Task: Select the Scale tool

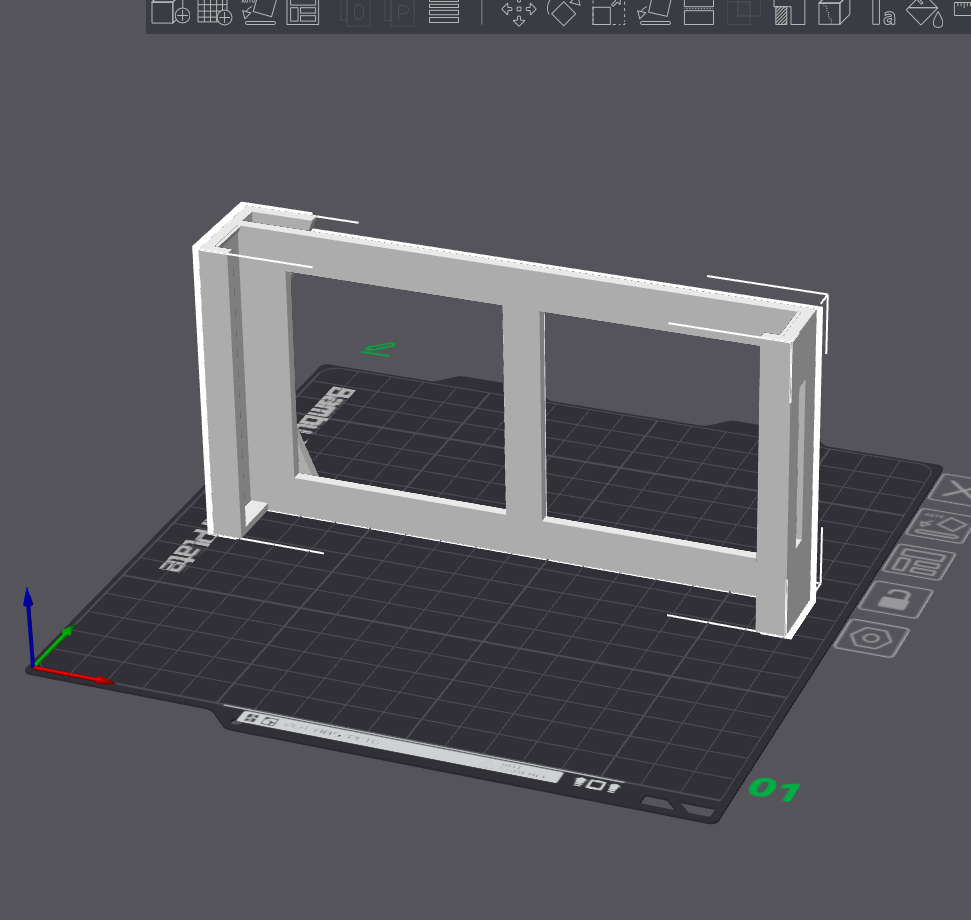Action: tap(608, 12)
